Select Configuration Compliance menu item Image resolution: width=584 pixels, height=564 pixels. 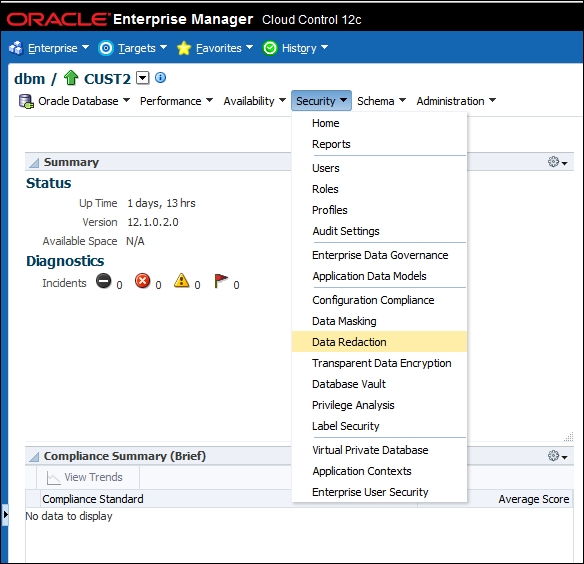380,300
